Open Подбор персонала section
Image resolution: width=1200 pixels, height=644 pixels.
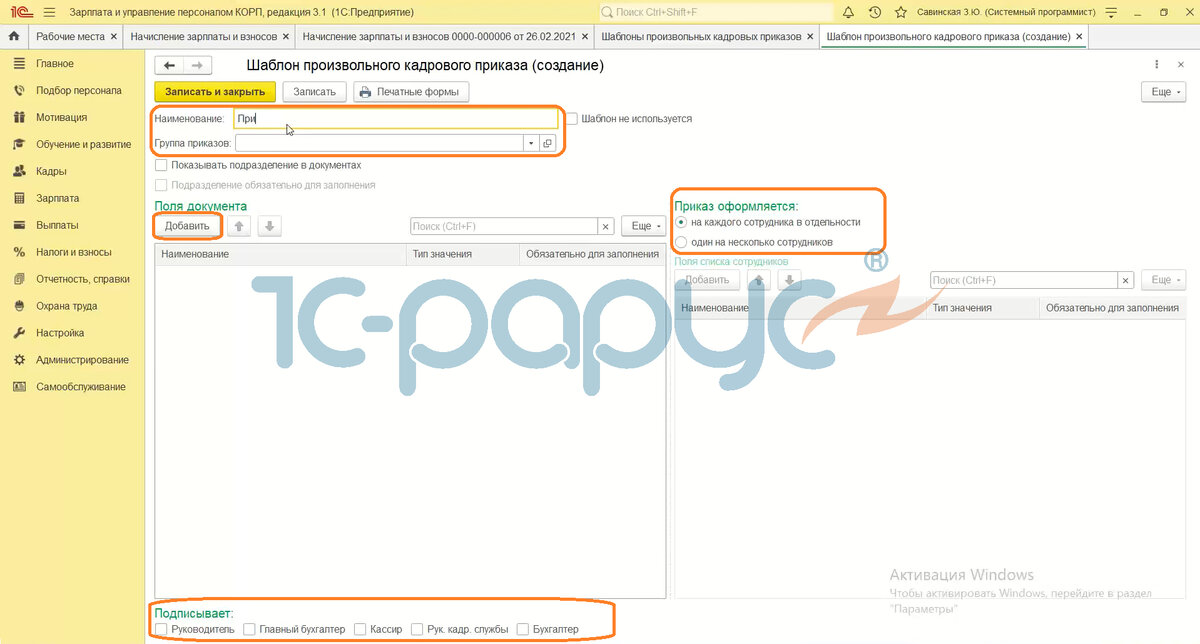click(79, 90)
